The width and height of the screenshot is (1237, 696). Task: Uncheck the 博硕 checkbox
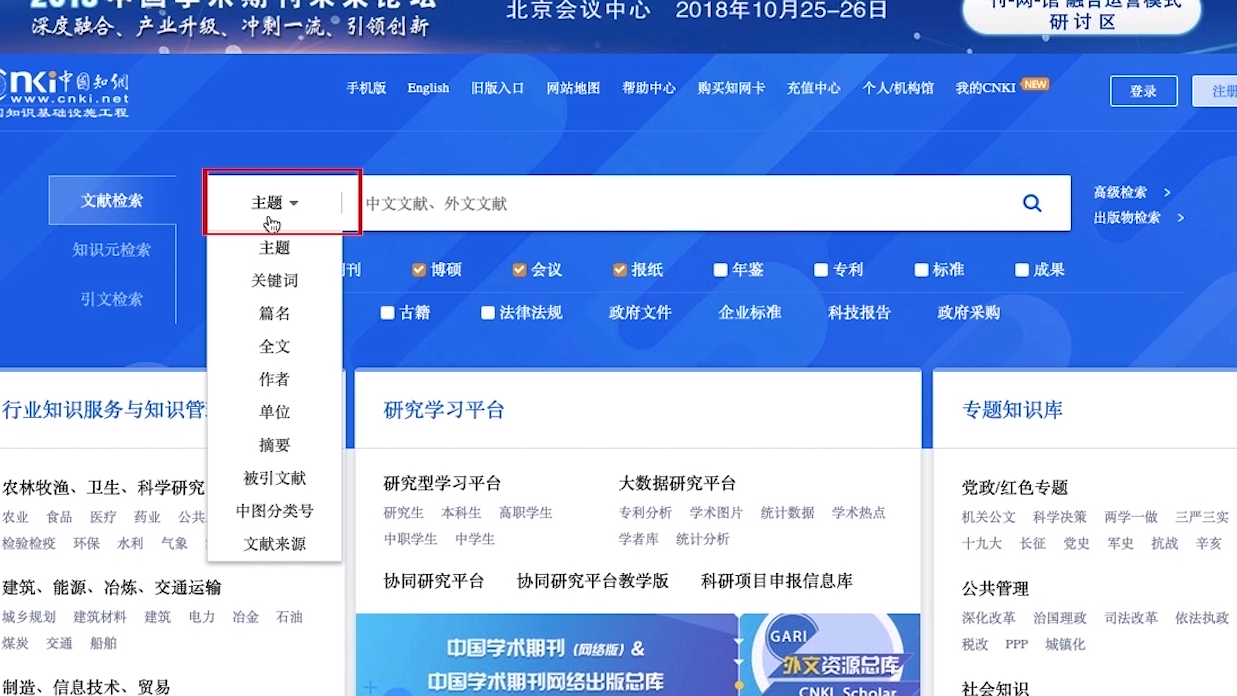[x=419, y=270]
